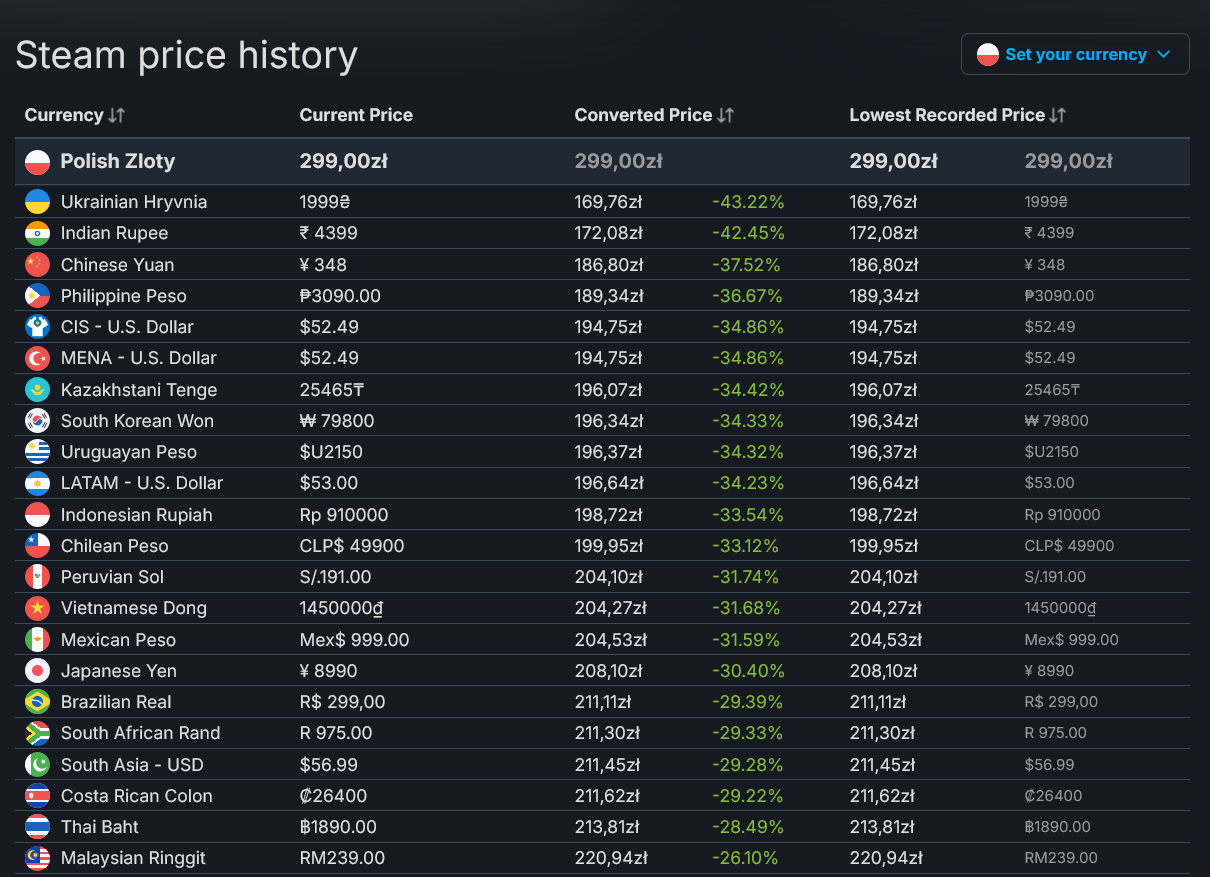This screenshot has width=1210, height=877.
Task: Select the Kazakhstani Tenge row label
Action: tap(138, 390)
